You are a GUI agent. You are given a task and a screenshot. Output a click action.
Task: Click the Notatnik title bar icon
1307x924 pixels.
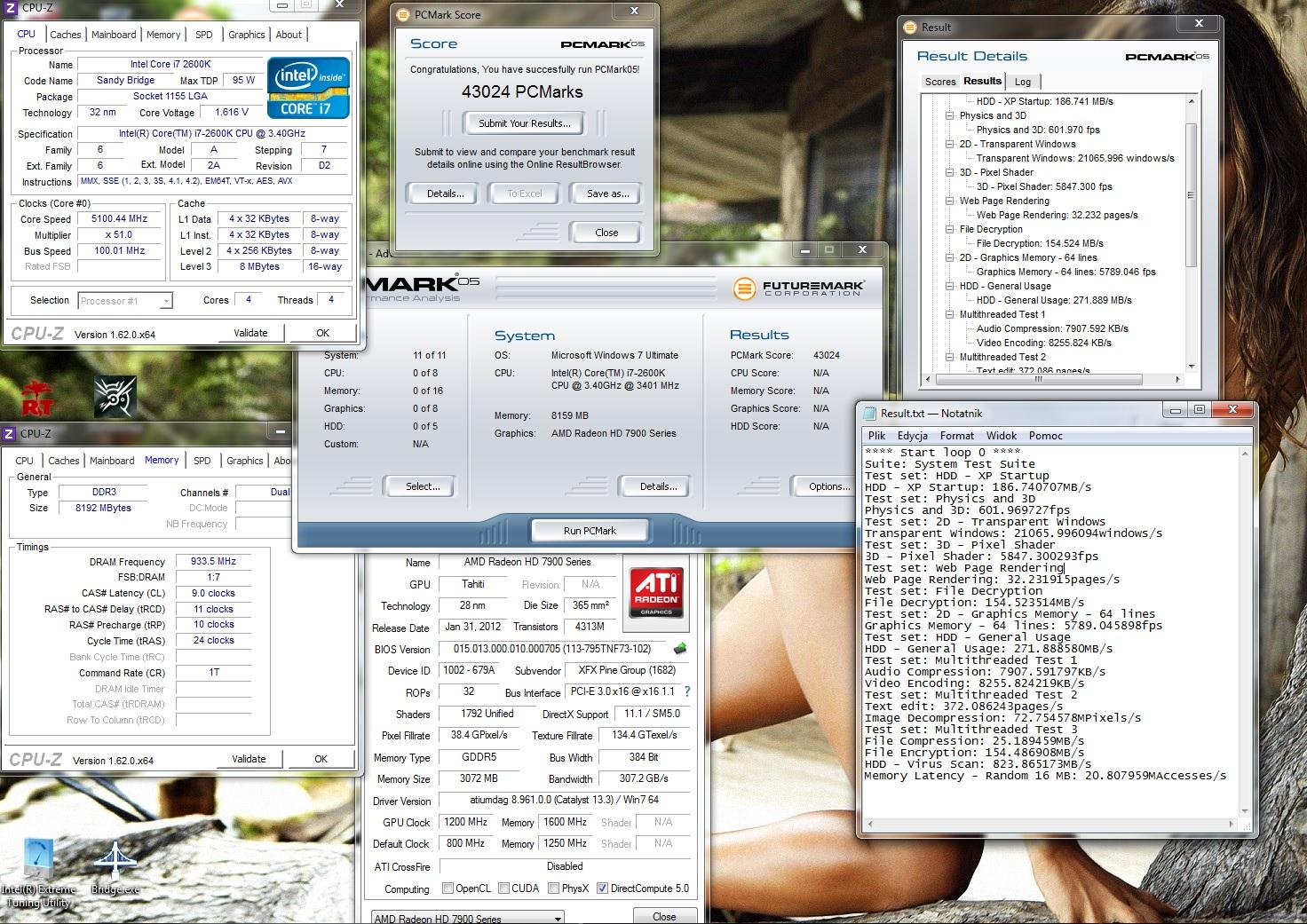[x=868, y=413]
